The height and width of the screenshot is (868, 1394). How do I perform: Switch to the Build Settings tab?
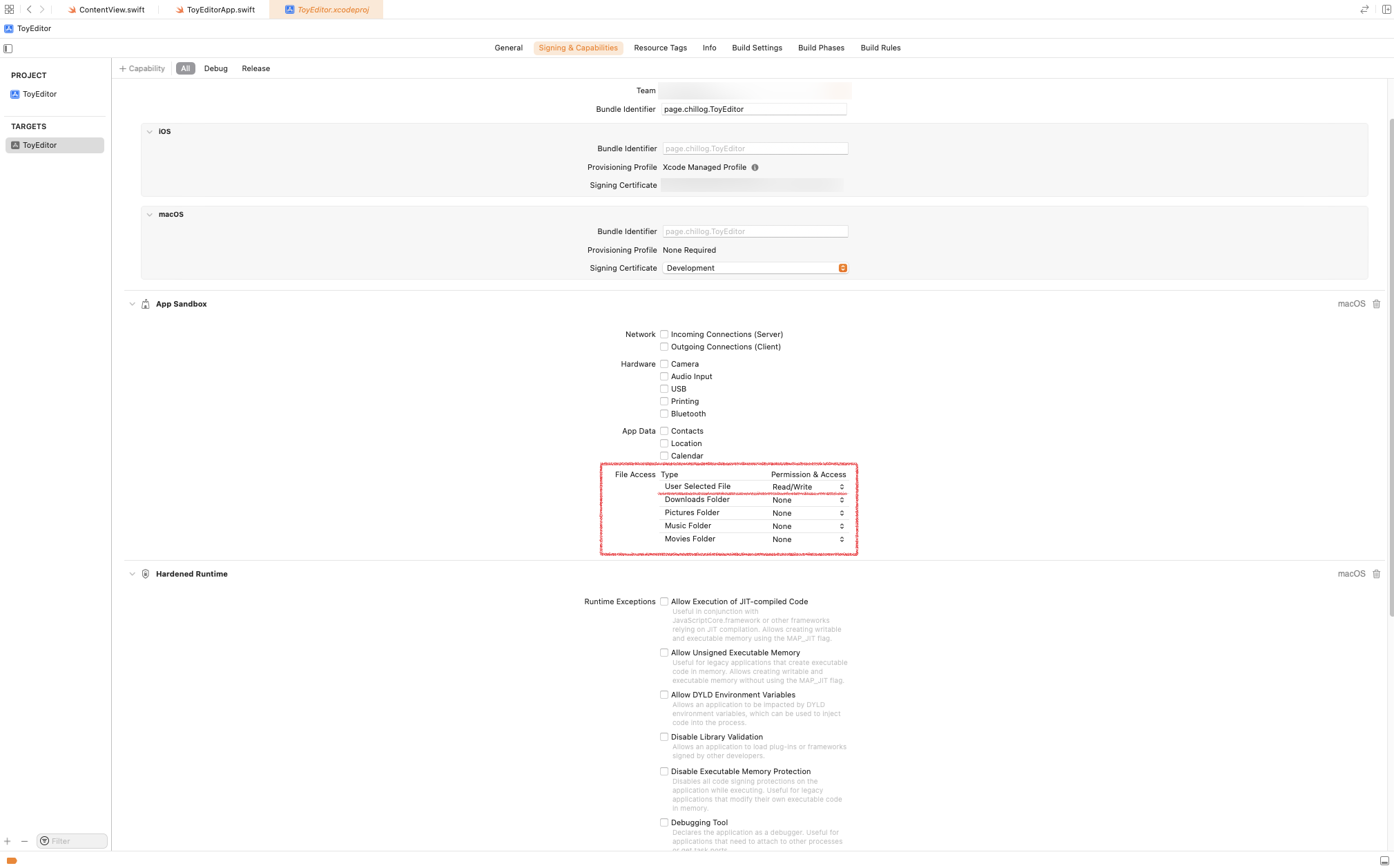[757, 48]
